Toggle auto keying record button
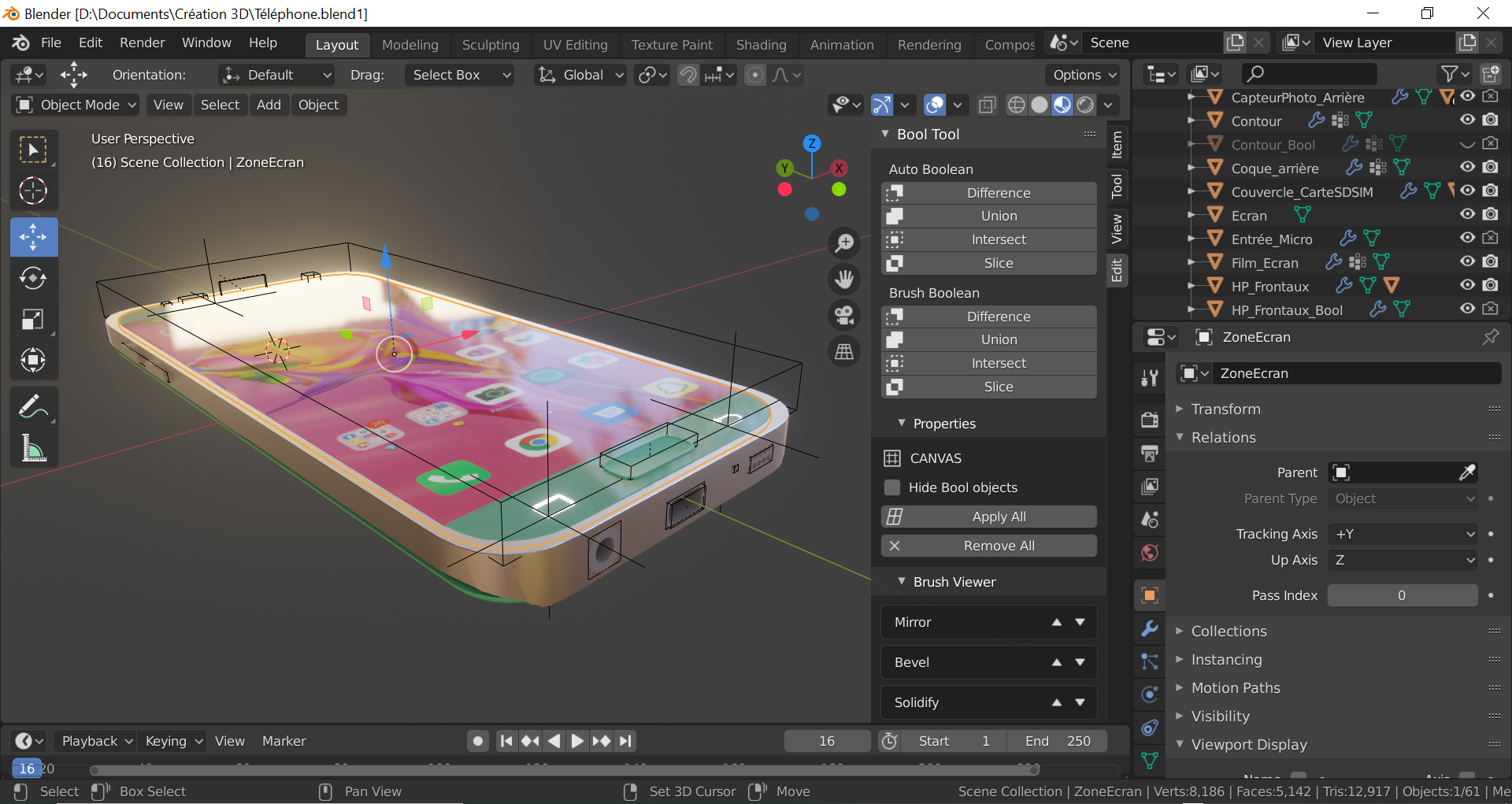 coord(478,741)
